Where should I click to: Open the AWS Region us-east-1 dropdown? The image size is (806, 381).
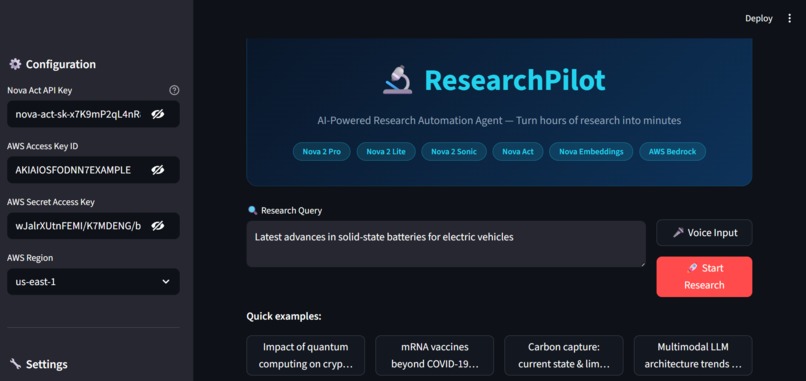(x=94, y=282)
